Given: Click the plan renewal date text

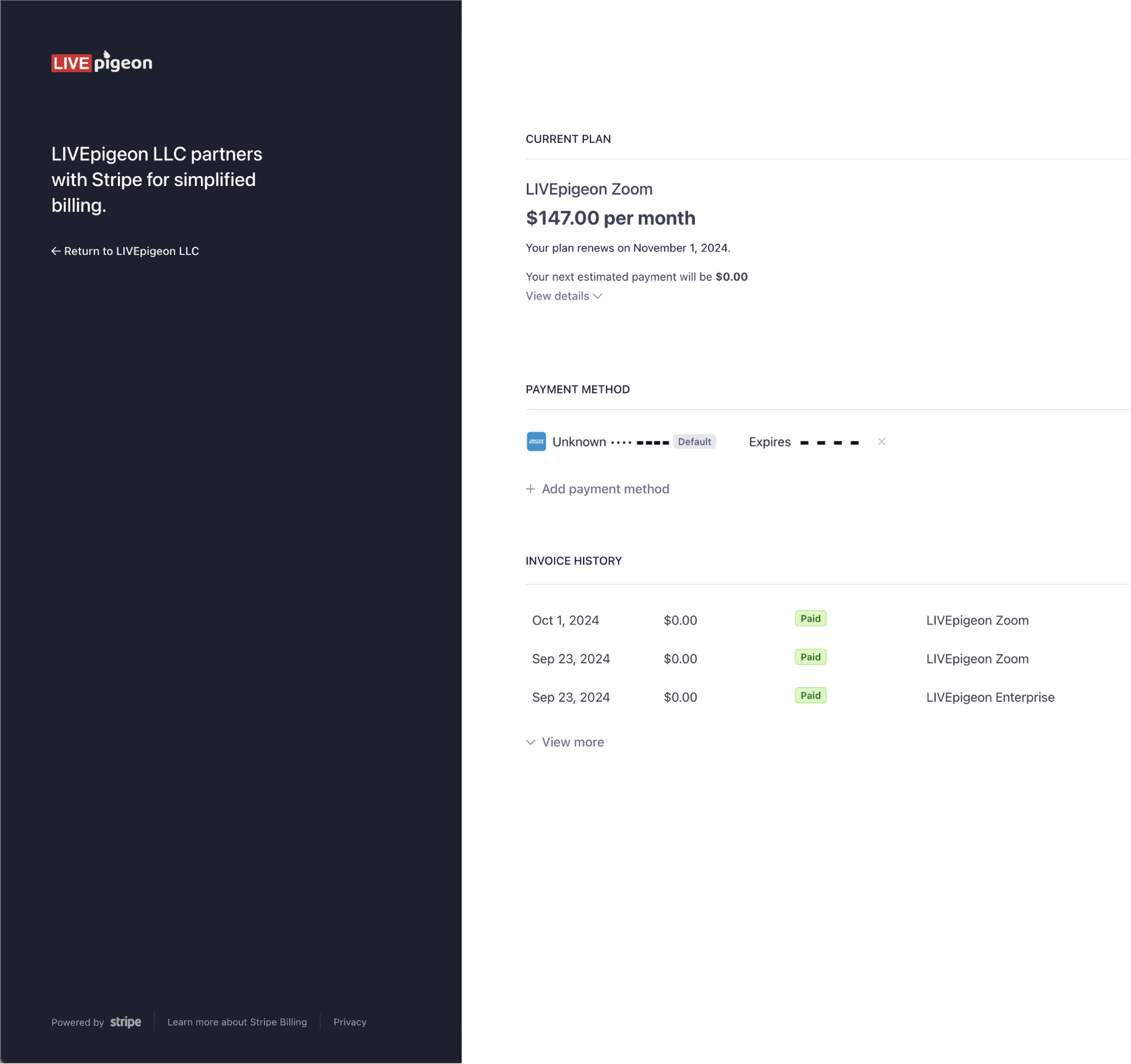Looking at the screenshot, I should click(x=628, y=248).
